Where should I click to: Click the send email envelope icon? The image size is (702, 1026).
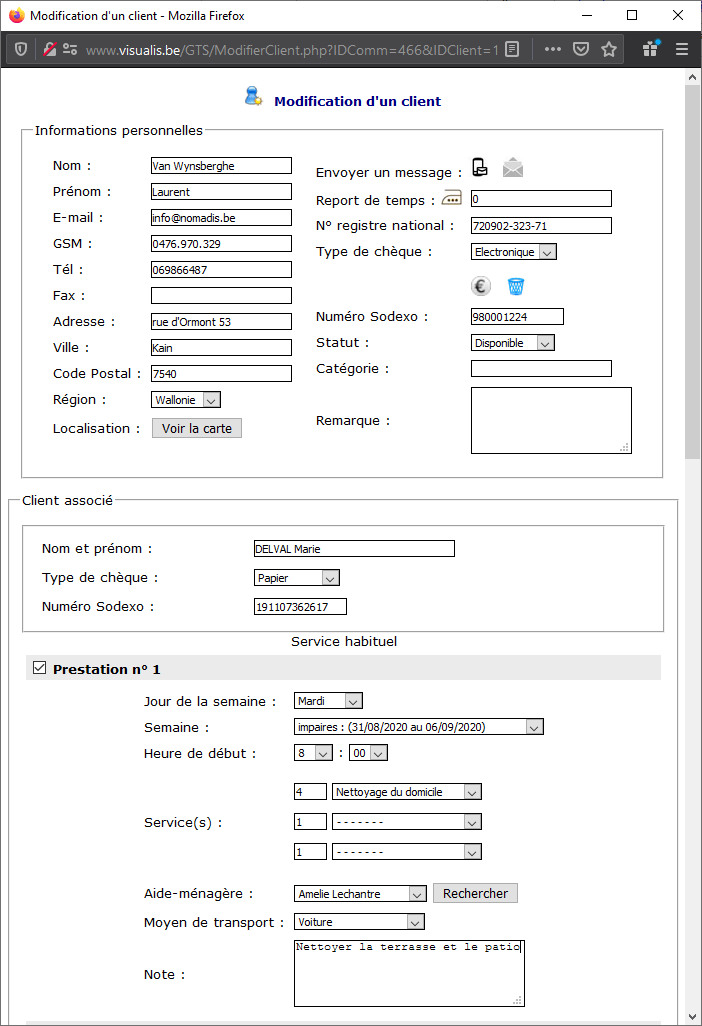point(513,168)
